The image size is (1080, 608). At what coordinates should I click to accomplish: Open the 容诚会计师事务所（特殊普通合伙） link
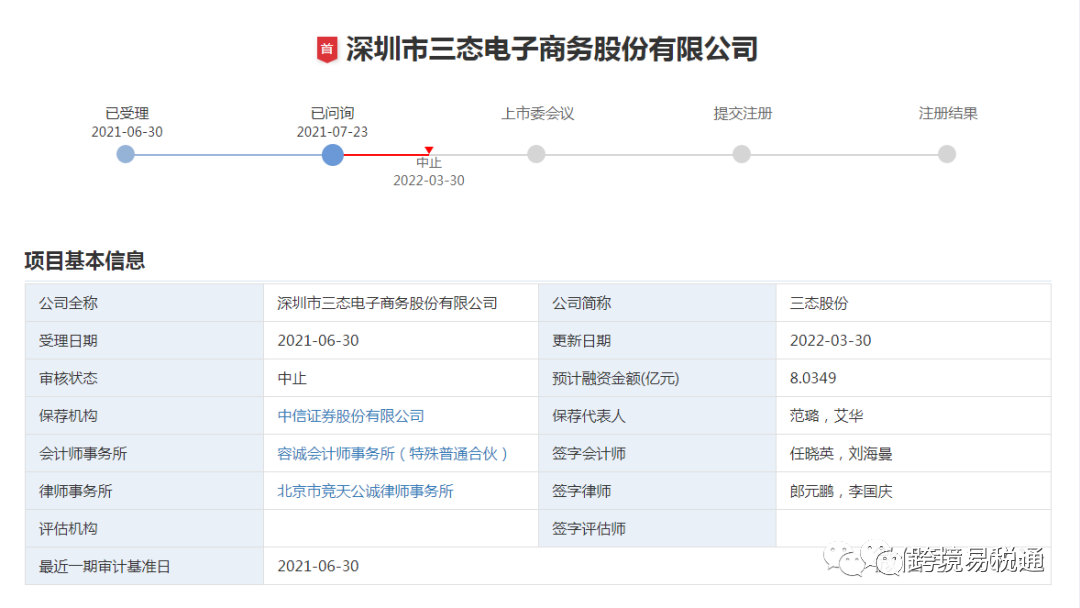click(x=393, y=454)
